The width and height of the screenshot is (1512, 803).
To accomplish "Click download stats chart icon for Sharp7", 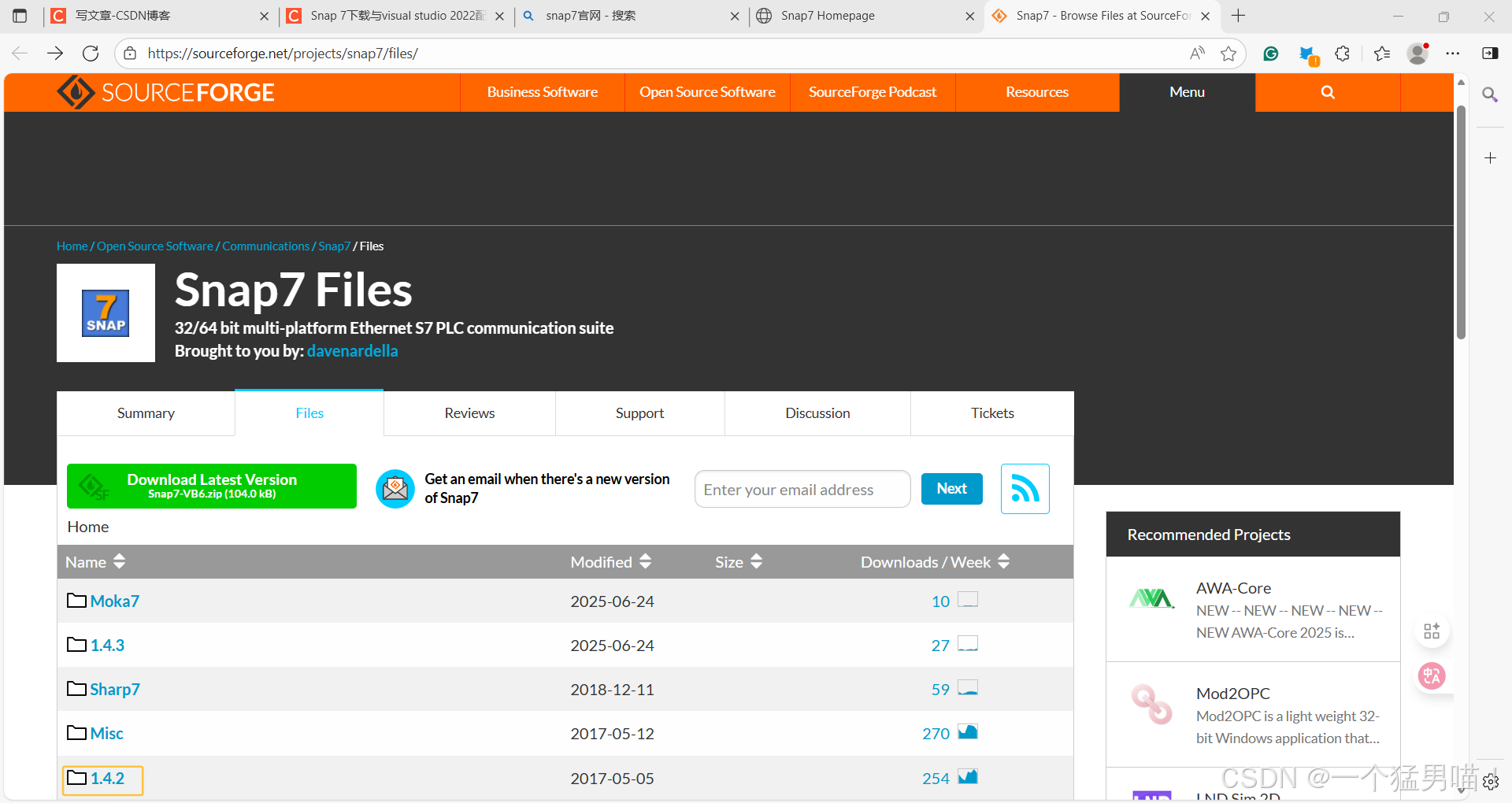I will point(968,688).
